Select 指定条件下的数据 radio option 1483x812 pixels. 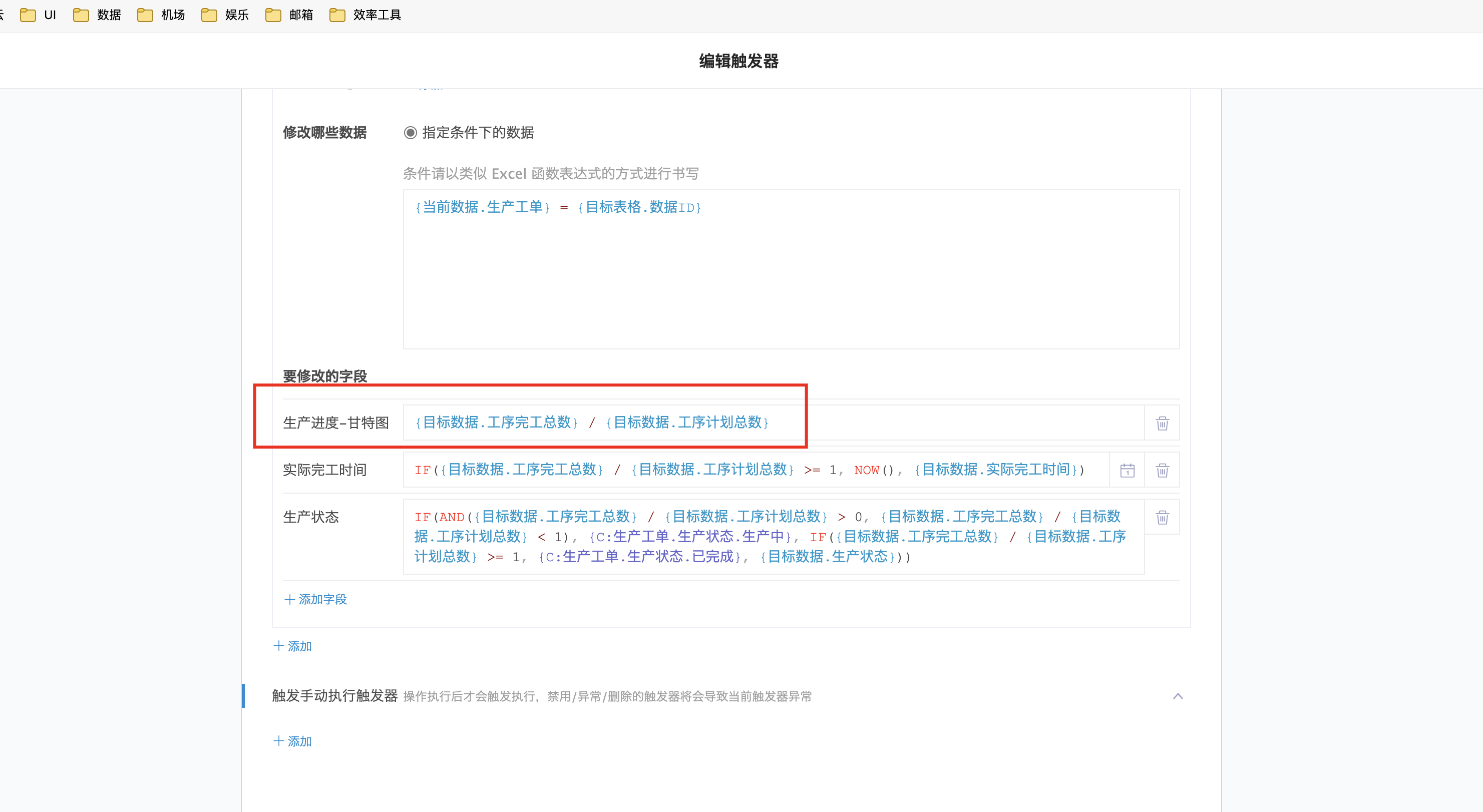(x=411, y=133)
